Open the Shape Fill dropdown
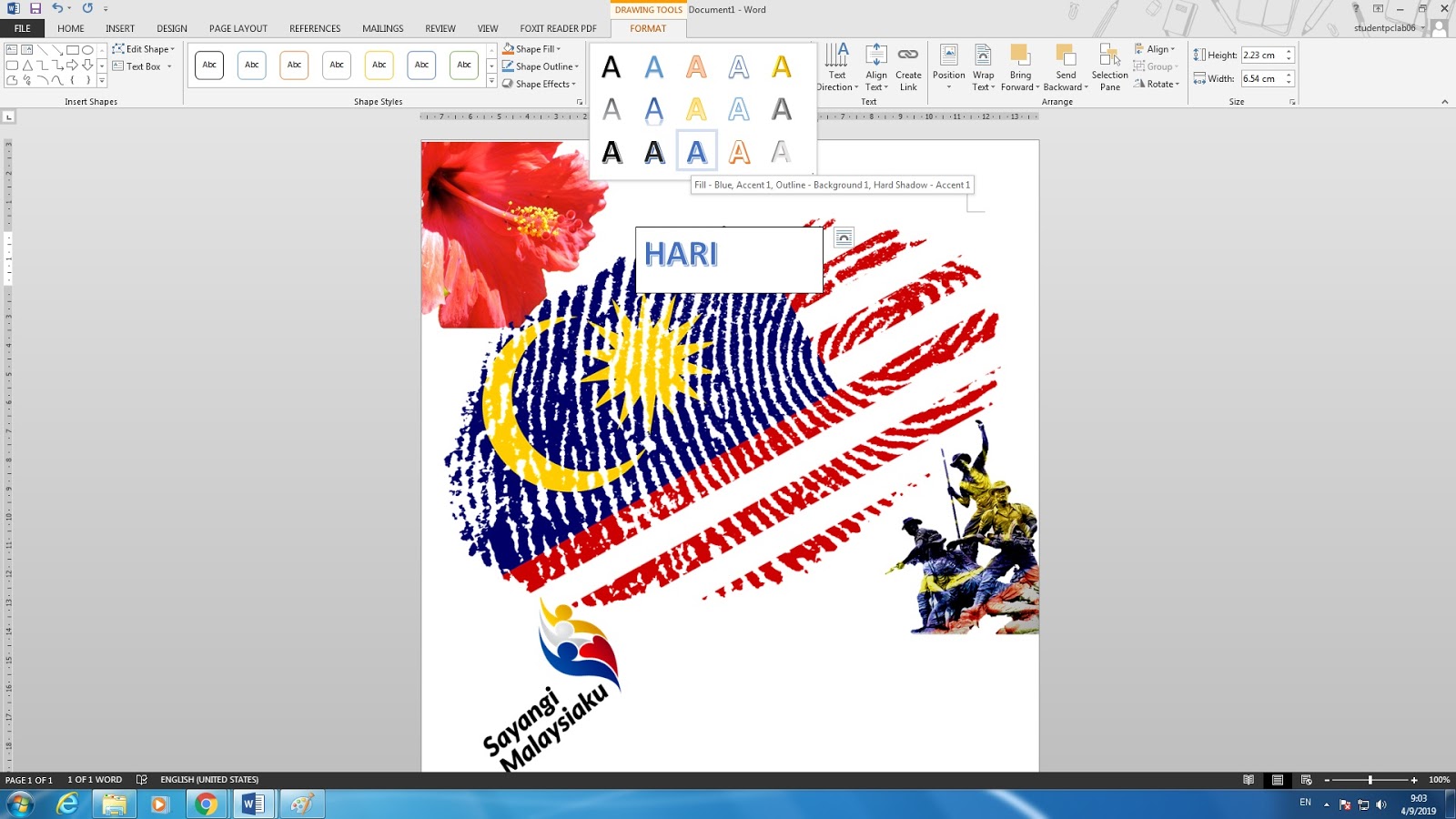The height and width of the screenshot is (819, 1456). (x=531, y=49)
